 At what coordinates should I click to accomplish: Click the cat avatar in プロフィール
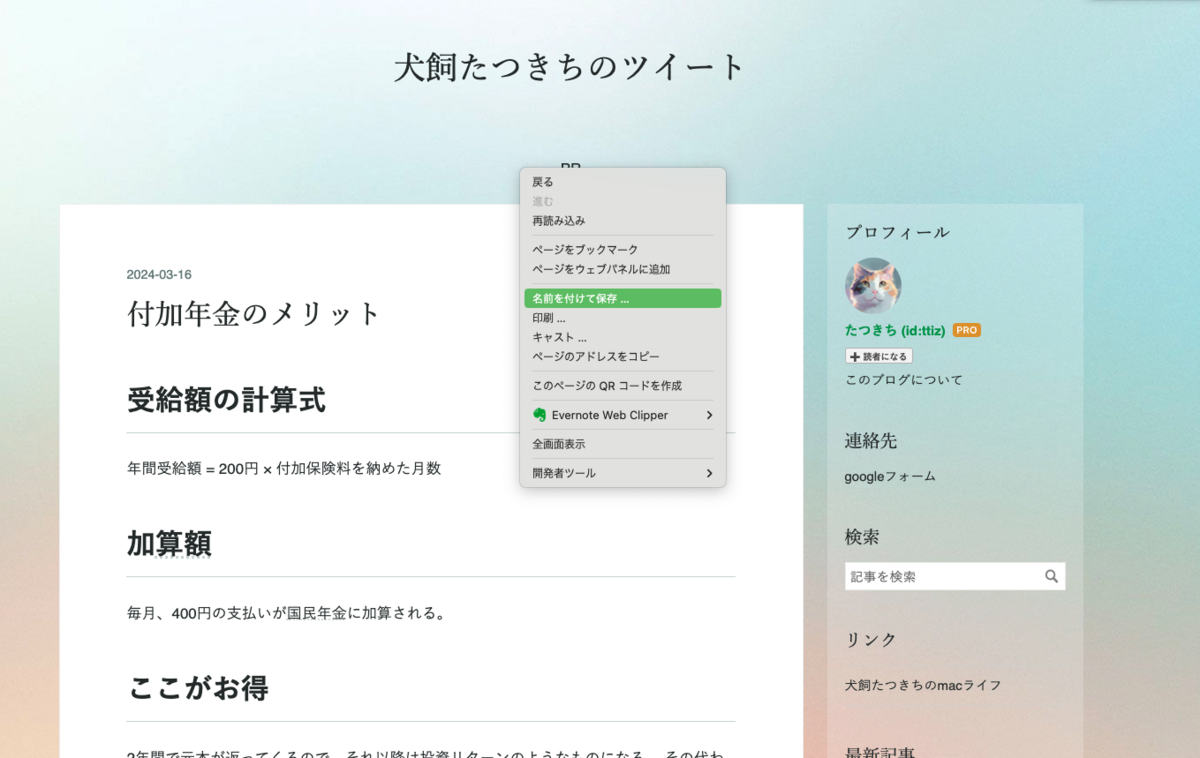(x=872, y=285)
